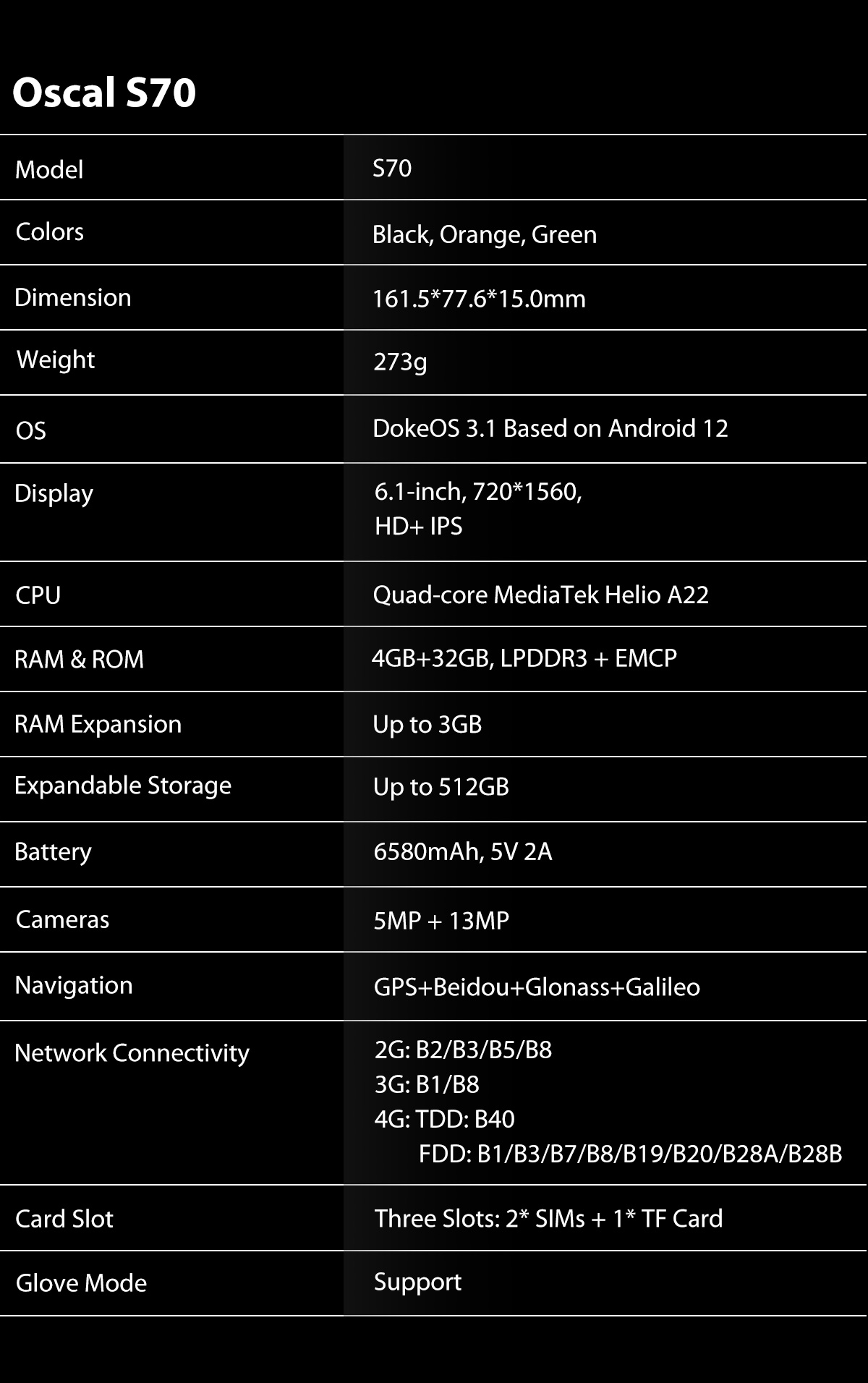The height and width of the screenshot is (1383, 868).
Task: Click Quad-core MediaTek Helio A22 text
Action: (x=540, y=595)
